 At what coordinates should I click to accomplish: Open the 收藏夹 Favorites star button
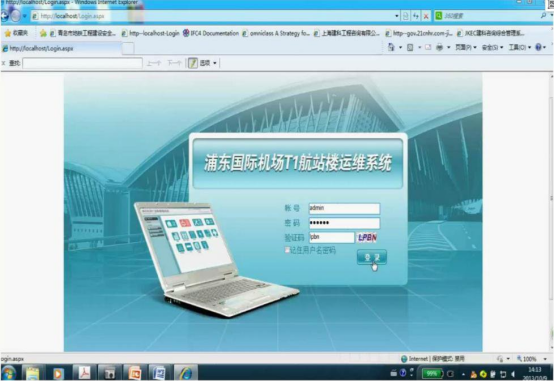click(x=16, y=33)
